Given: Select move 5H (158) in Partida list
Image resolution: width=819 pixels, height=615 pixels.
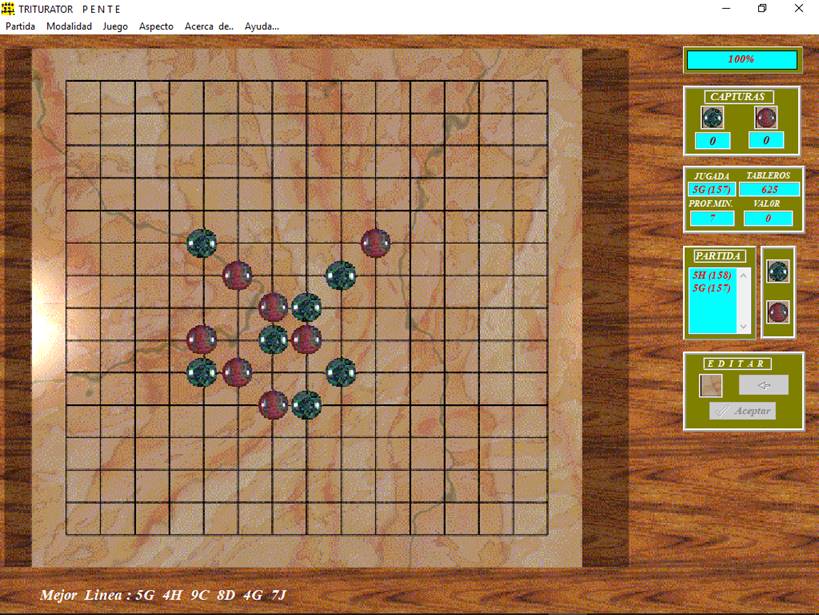Looking at the screenshot, I should coord(711,273).
